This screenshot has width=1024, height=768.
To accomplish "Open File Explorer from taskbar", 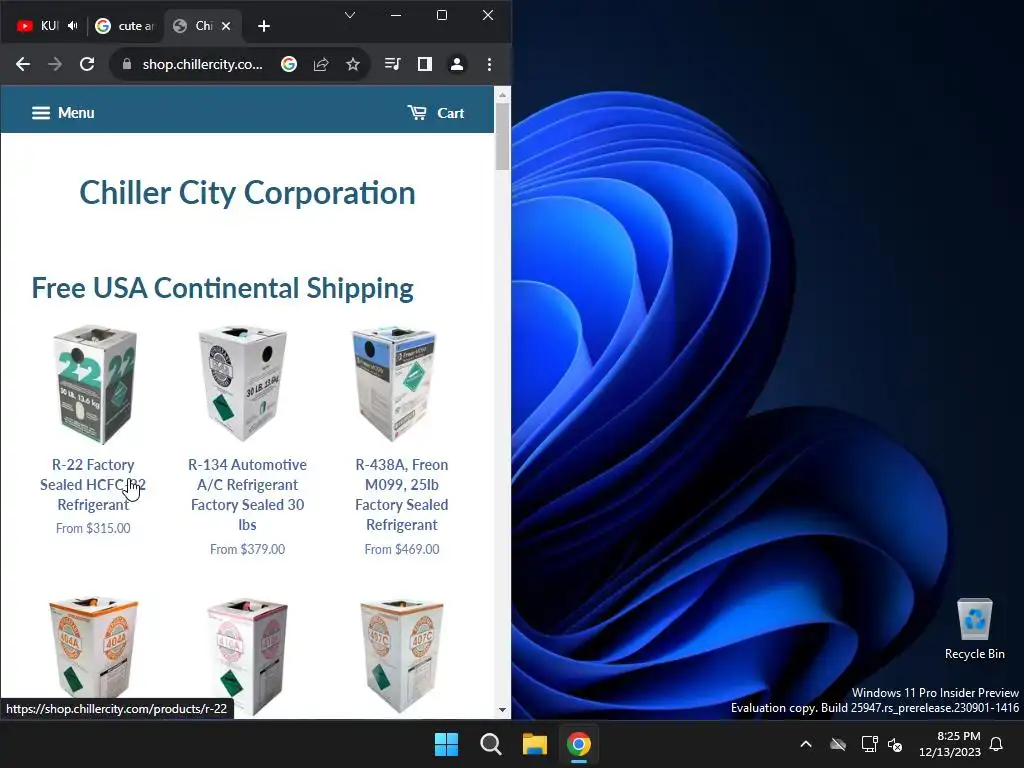I will [x=534, y=744].
